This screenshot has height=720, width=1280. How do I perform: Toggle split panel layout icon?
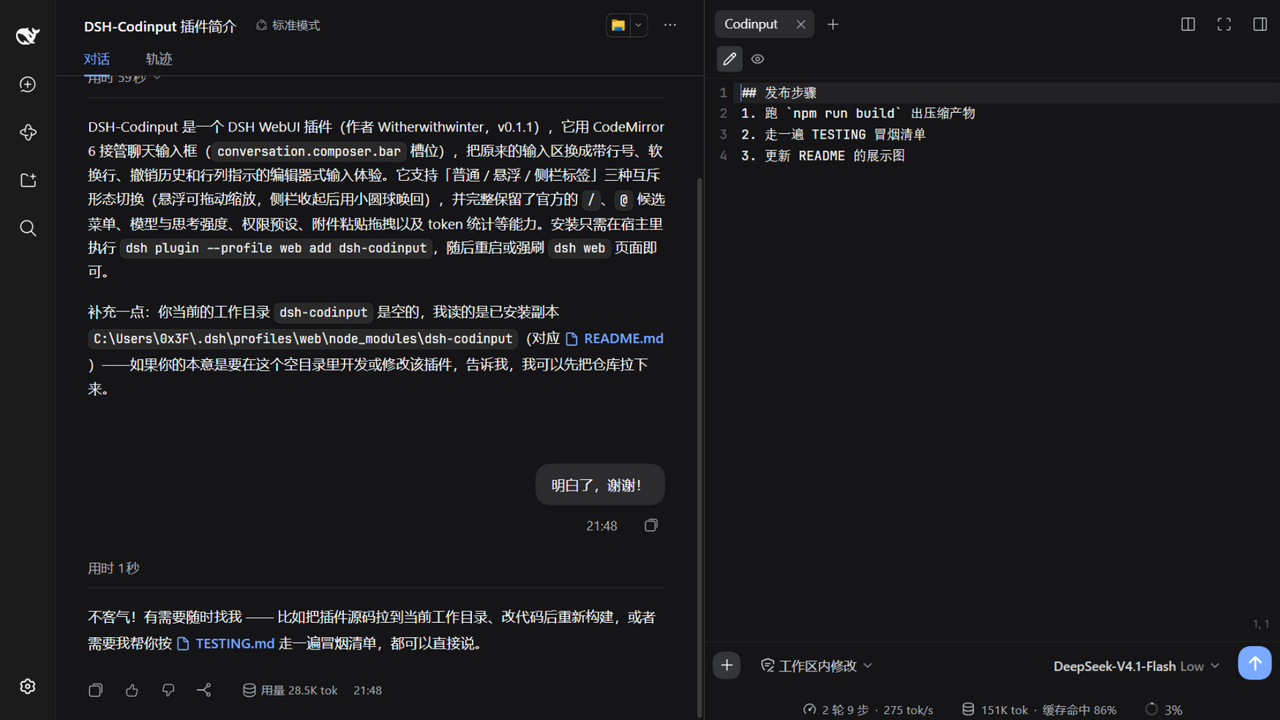click(x=1188, y=24)
